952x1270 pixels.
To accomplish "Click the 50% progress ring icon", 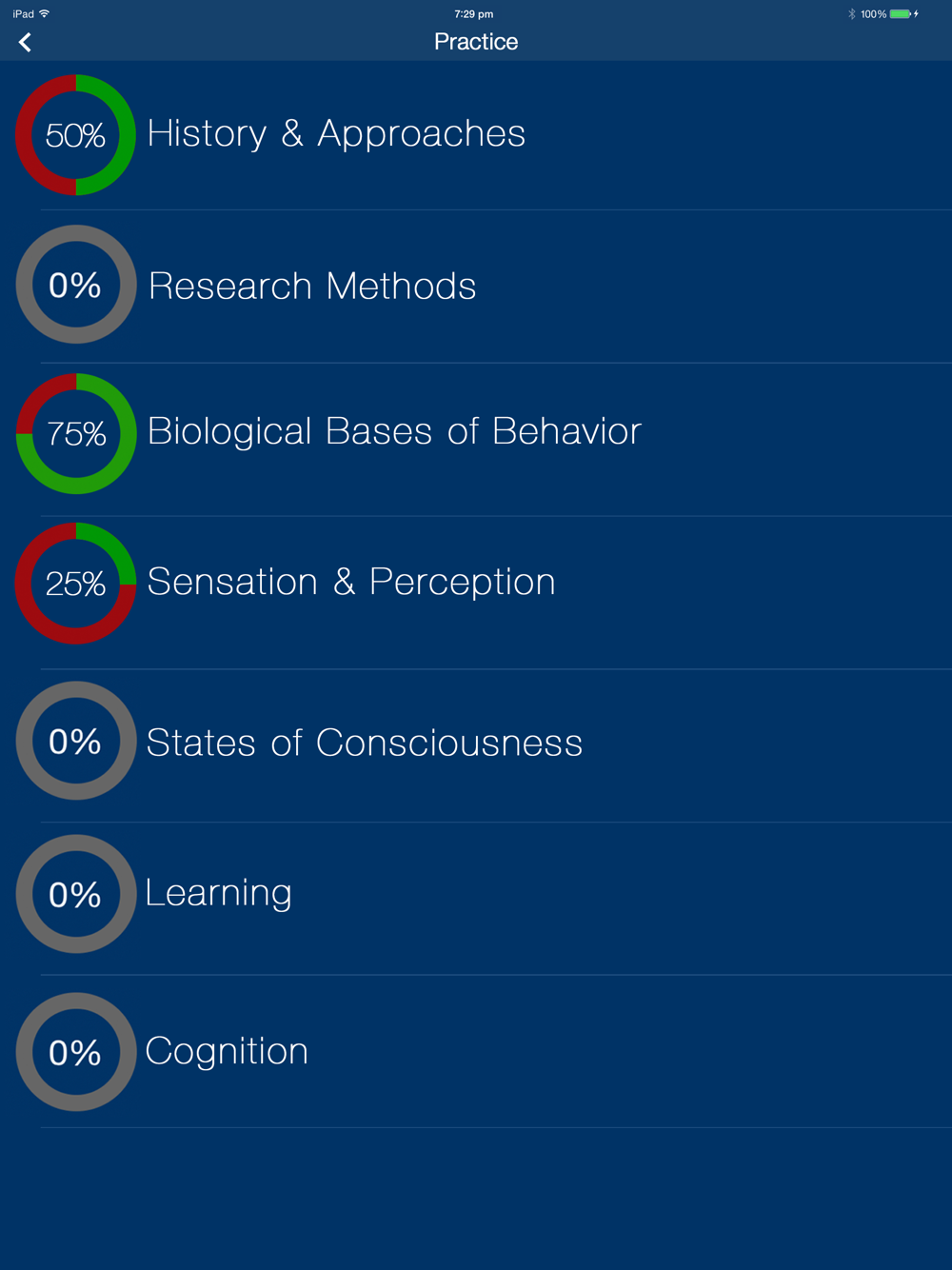I will (75, 135).
